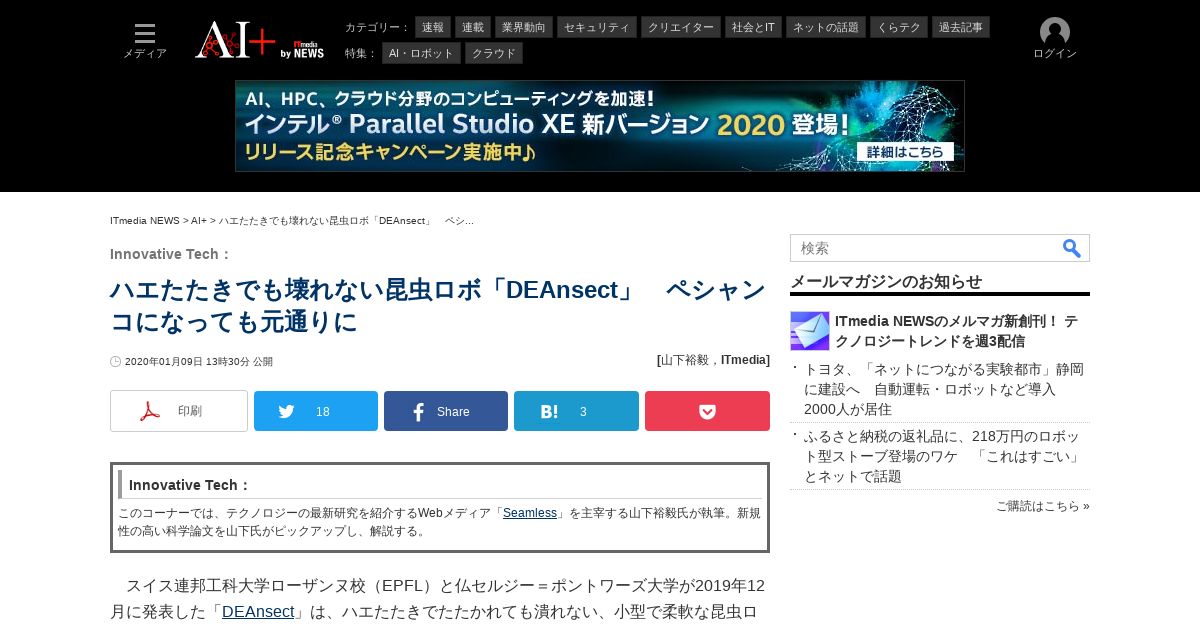Open the DEAnsect link in article
1200x630 pixels.
[x=258, y=611]
